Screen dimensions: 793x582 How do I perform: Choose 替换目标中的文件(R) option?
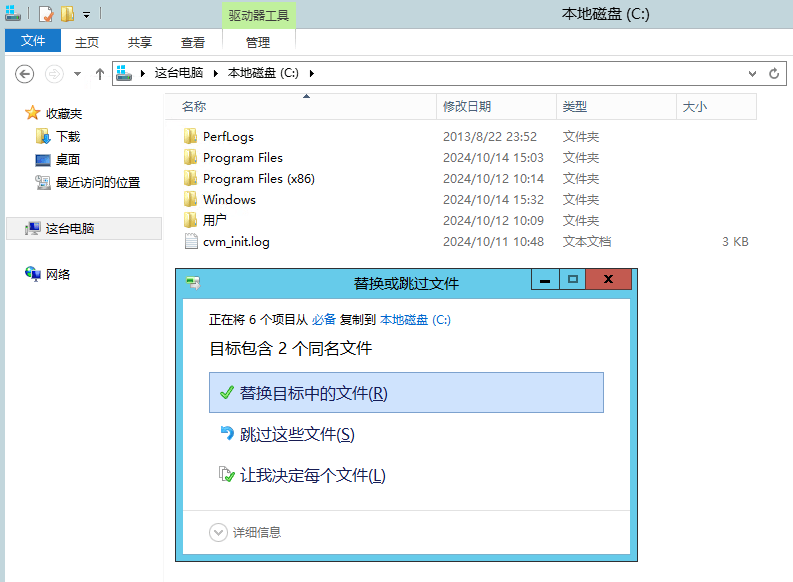[406, 393]
